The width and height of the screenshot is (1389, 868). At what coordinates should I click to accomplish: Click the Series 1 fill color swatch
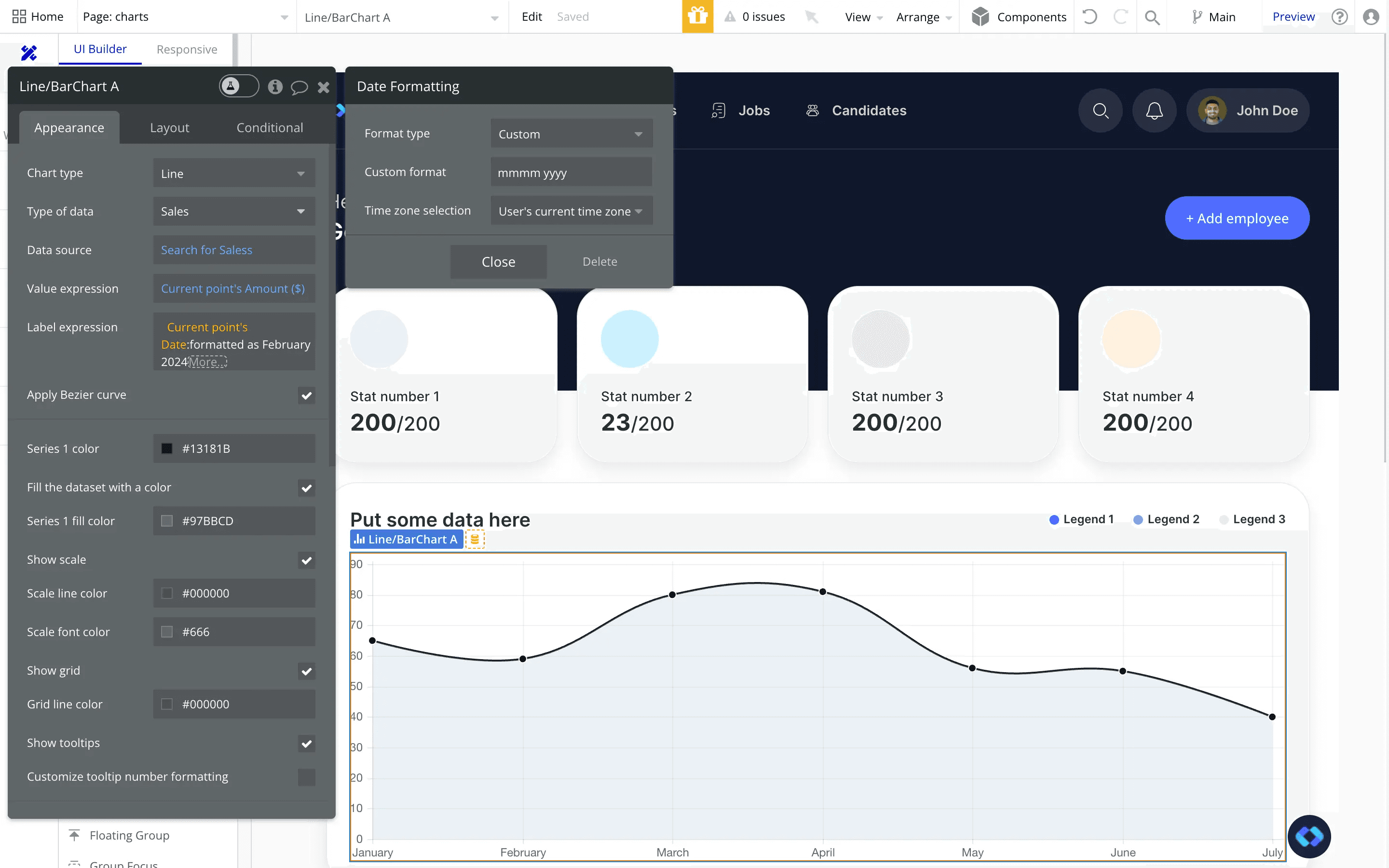coord(168,521)
